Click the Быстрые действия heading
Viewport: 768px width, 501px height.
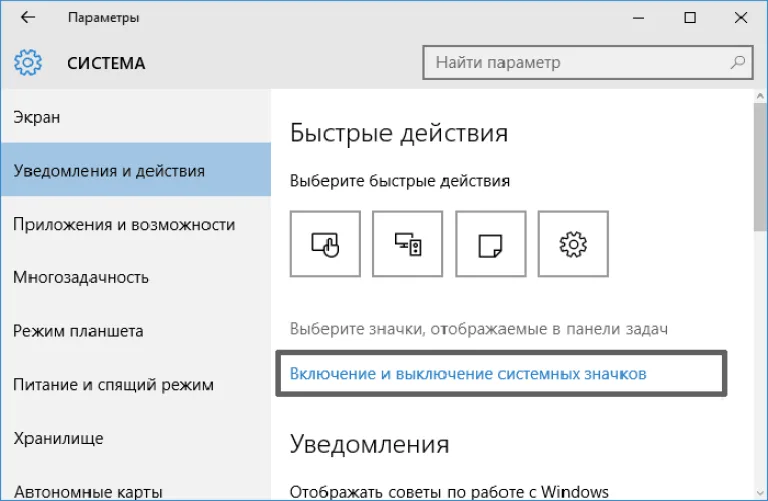399,133
